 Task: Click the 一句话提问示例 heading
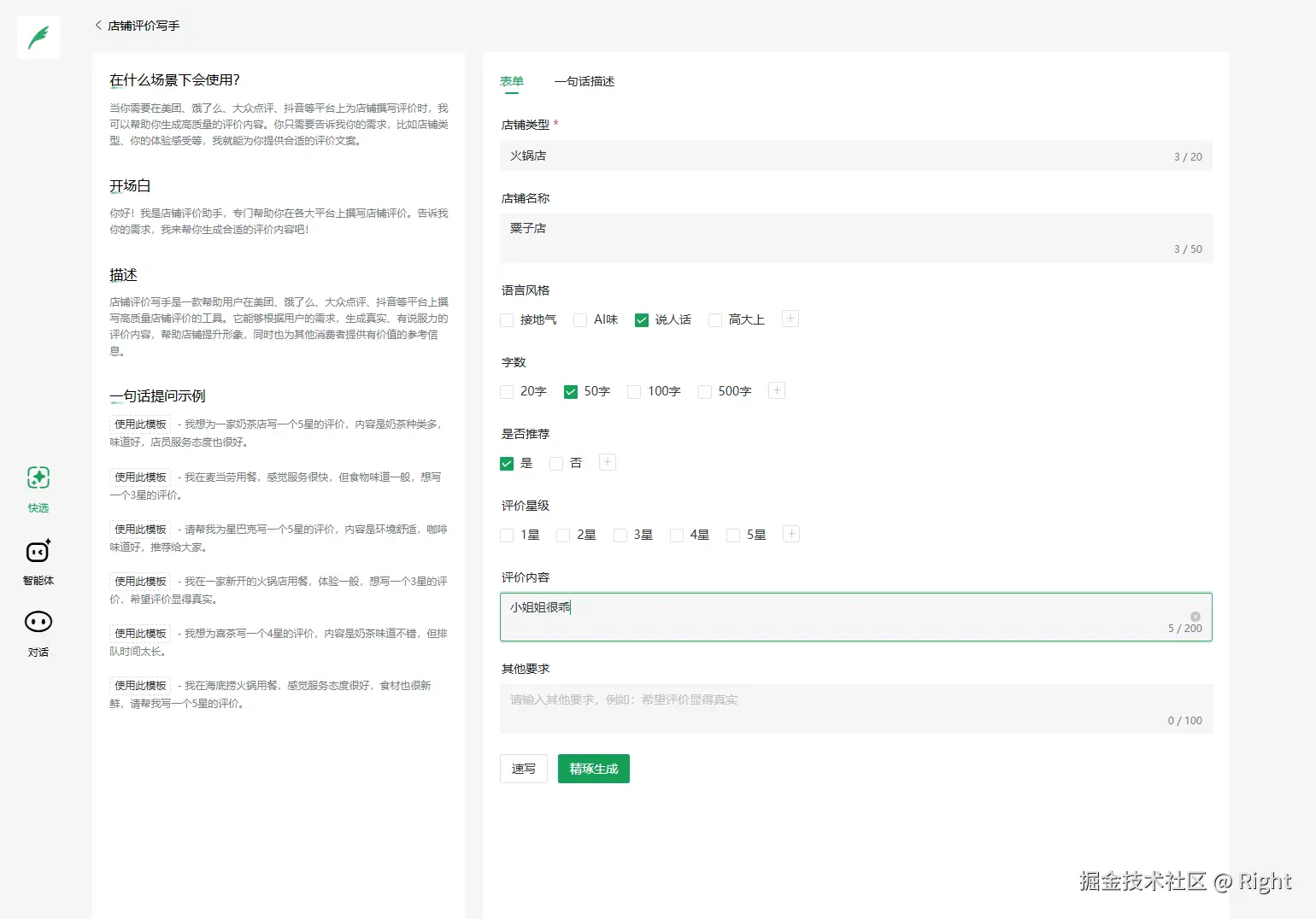click(157, 395)
